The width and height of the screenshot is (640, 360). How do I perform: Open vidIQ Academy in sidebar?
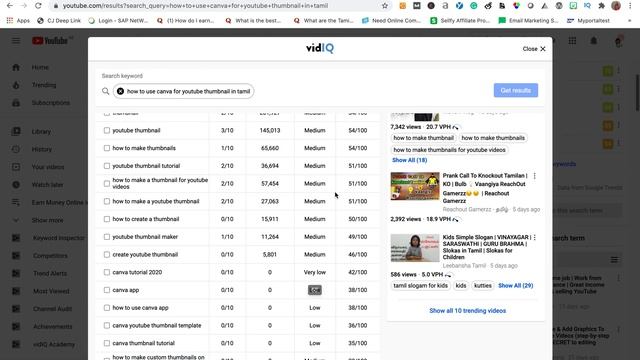coord(54,344)
